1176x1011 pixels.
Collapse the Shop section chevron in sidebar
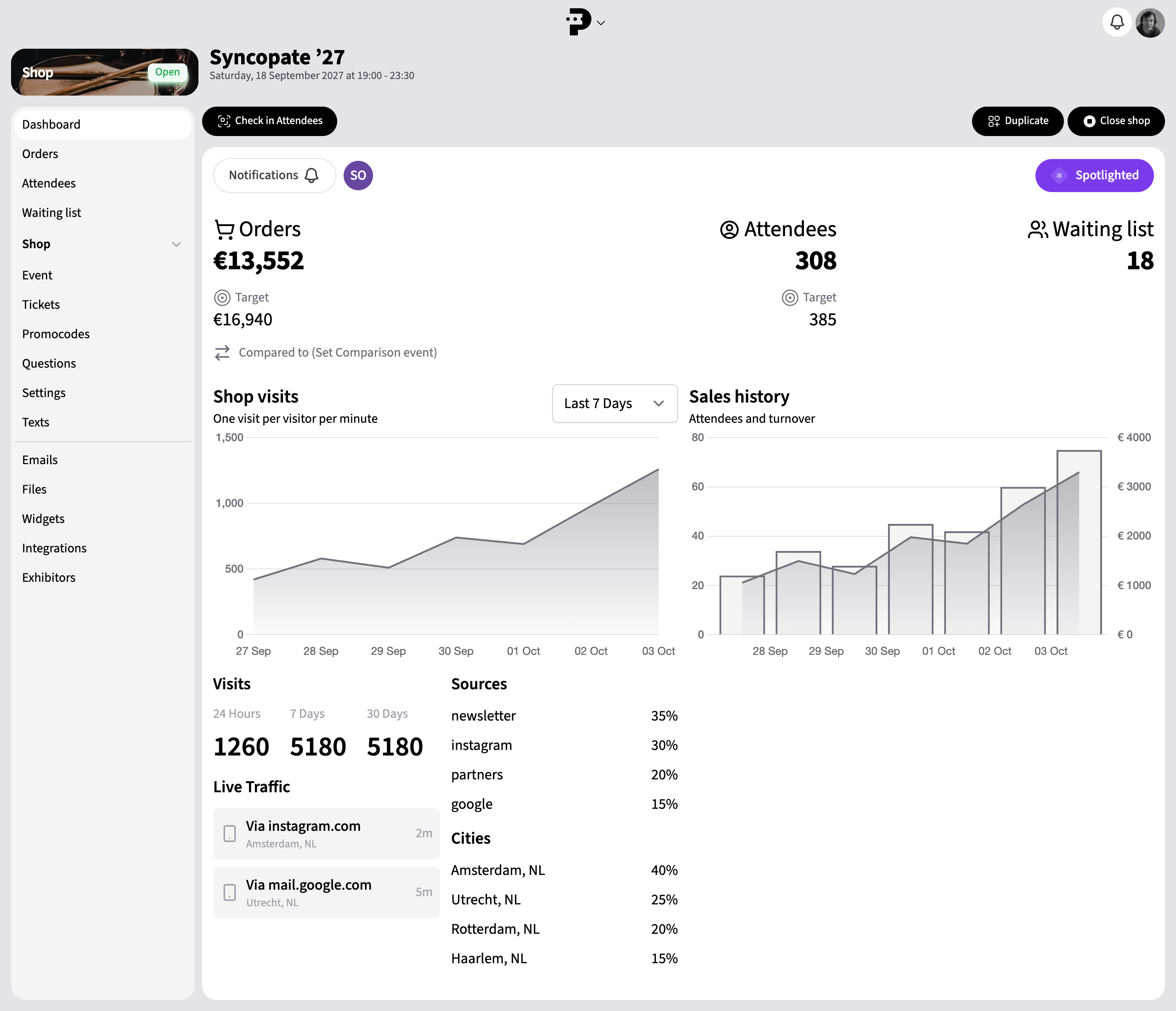[176, 244]
